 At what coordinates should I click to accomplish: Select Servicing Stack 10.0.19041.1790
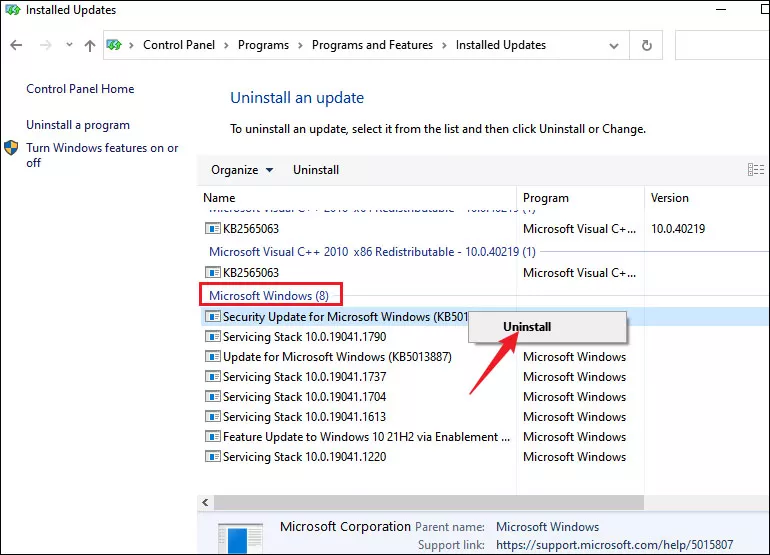point(304,337)
